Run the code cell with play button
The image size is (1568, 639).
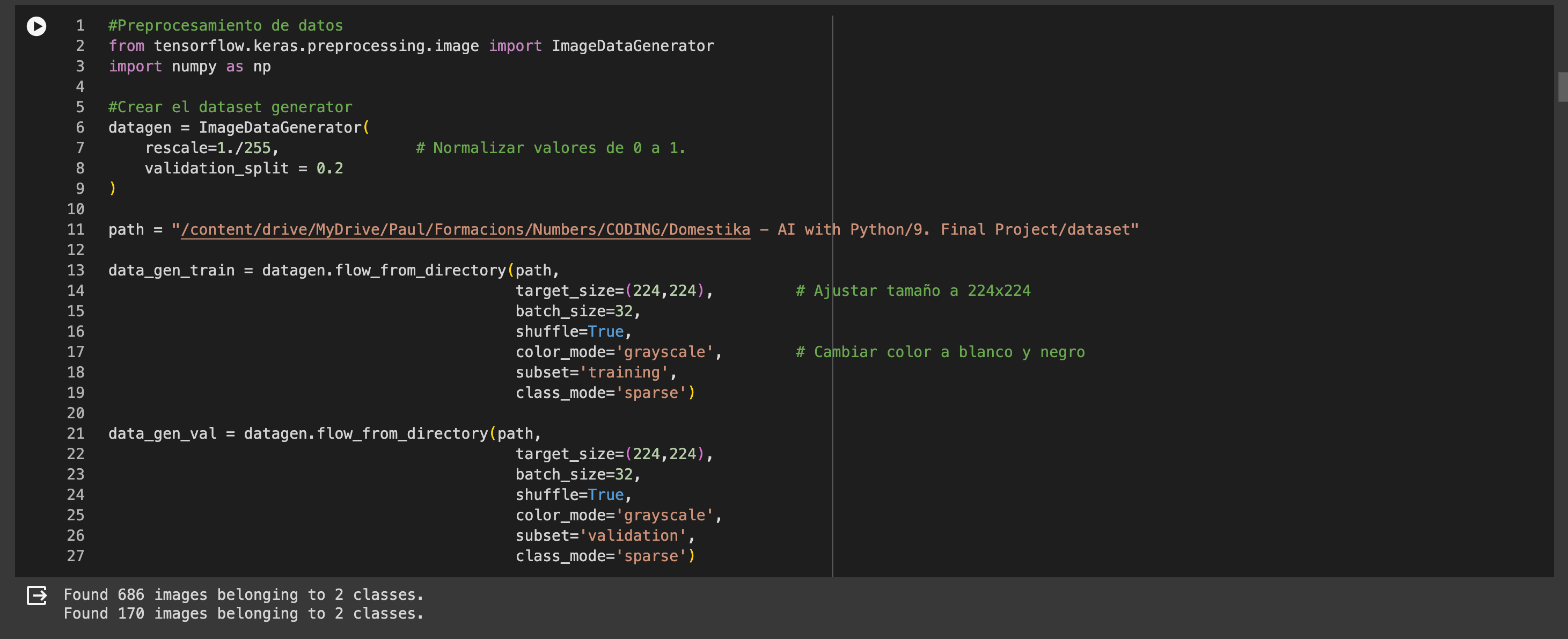click(x=36, y=26)
